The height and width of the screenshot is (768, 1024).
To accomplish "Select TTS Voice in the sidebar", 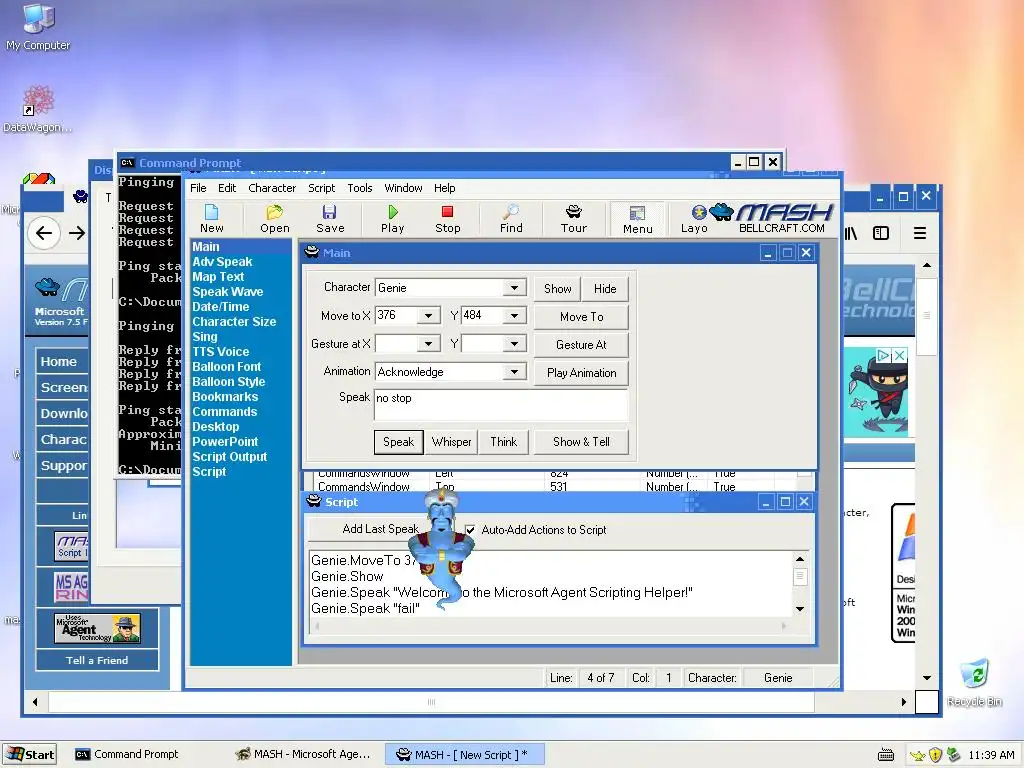I will pos(220,351).
